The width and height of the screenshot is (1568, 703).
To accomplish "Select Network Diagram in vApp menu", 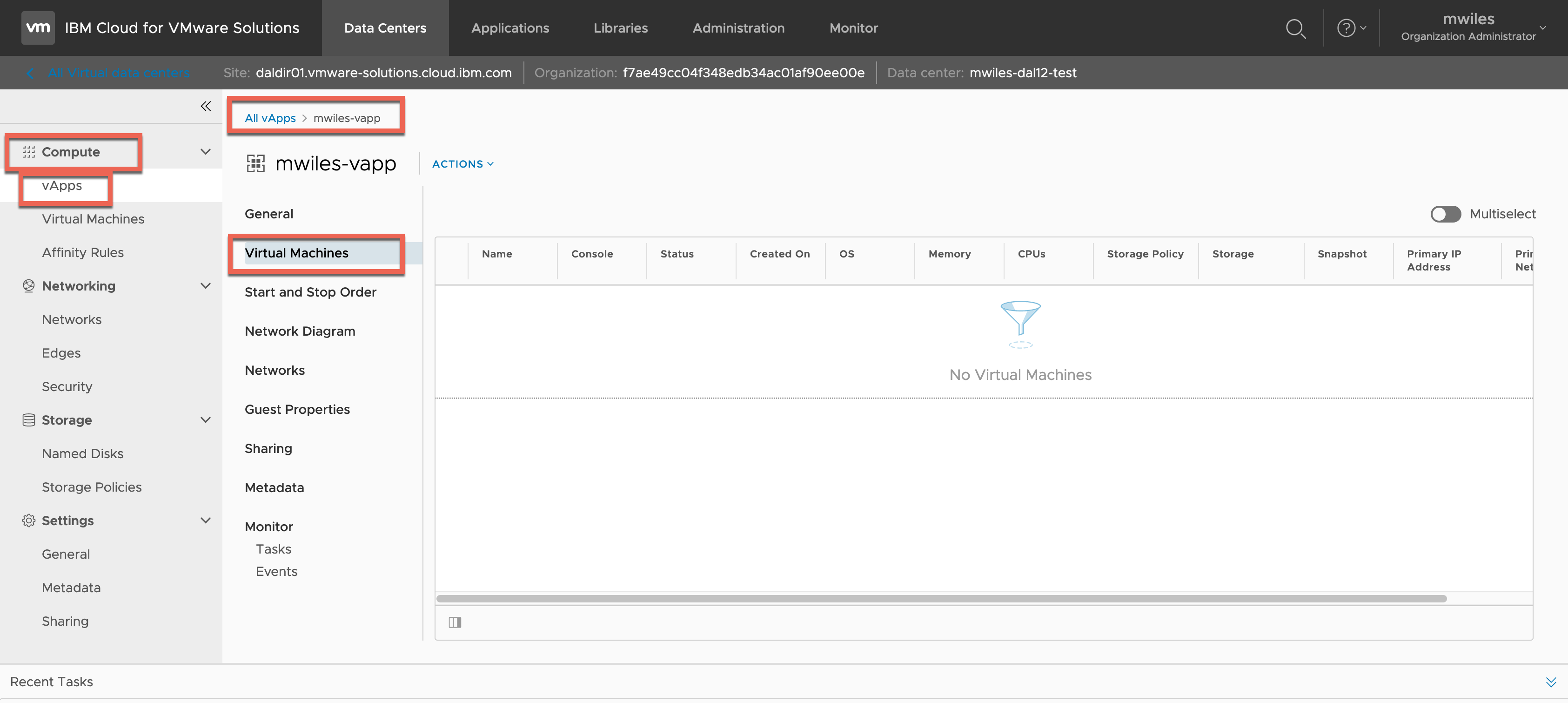I will click(300, 331).
